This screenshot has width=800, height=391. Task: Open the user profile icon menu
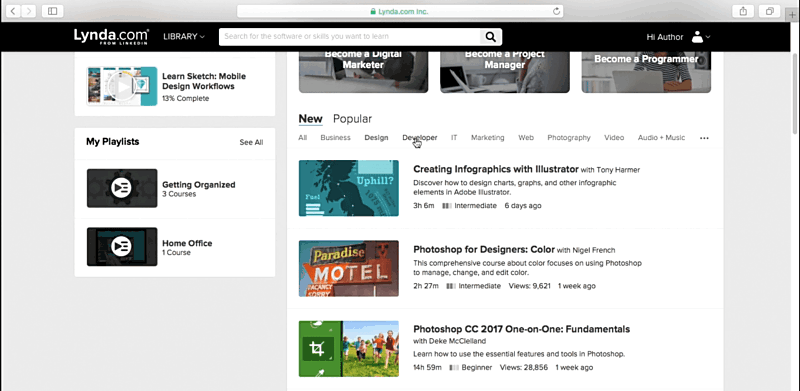point(700,37)
